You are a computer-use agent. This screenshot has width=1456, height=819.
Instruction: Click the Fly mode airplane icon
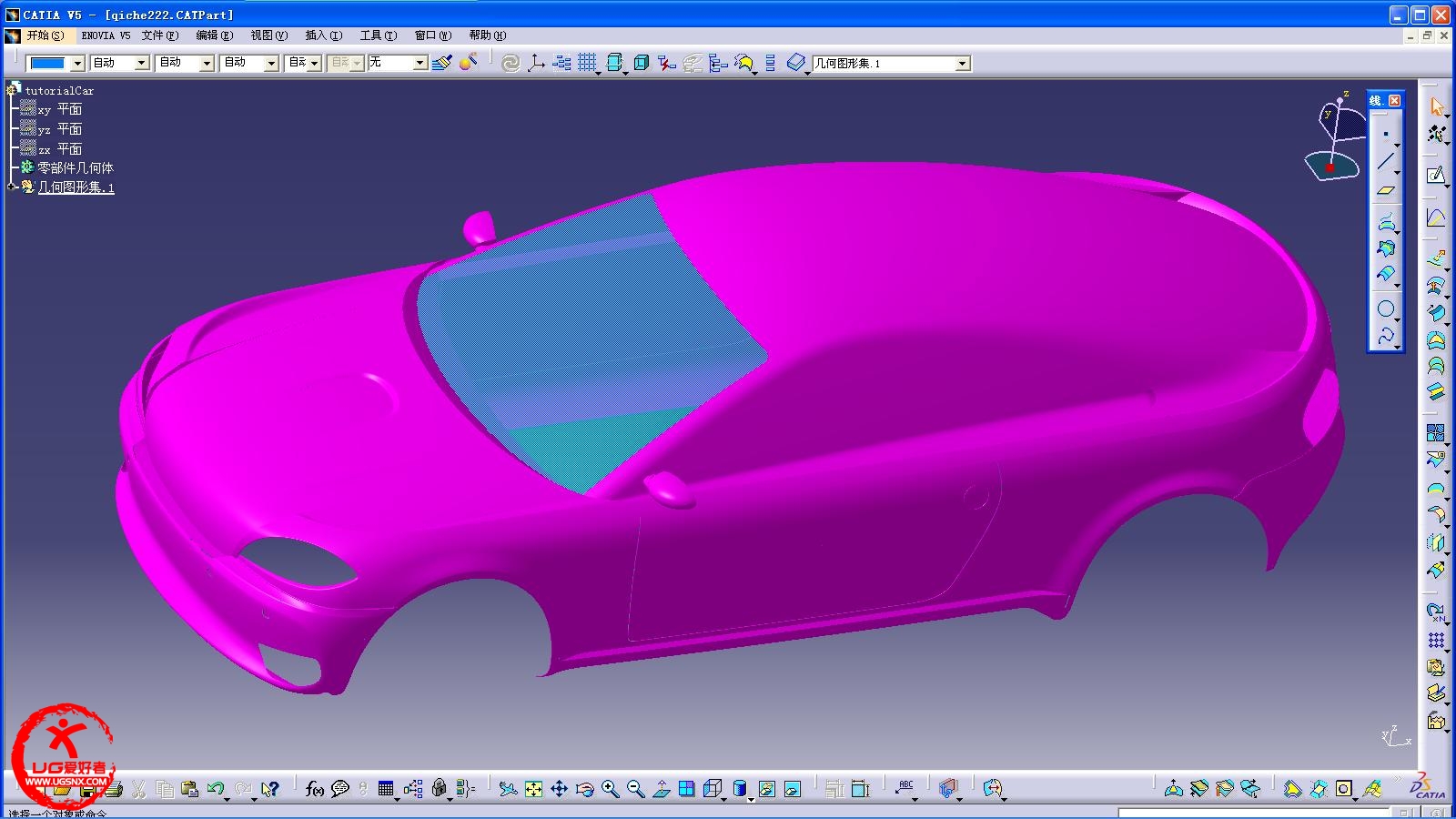[508, 789]
